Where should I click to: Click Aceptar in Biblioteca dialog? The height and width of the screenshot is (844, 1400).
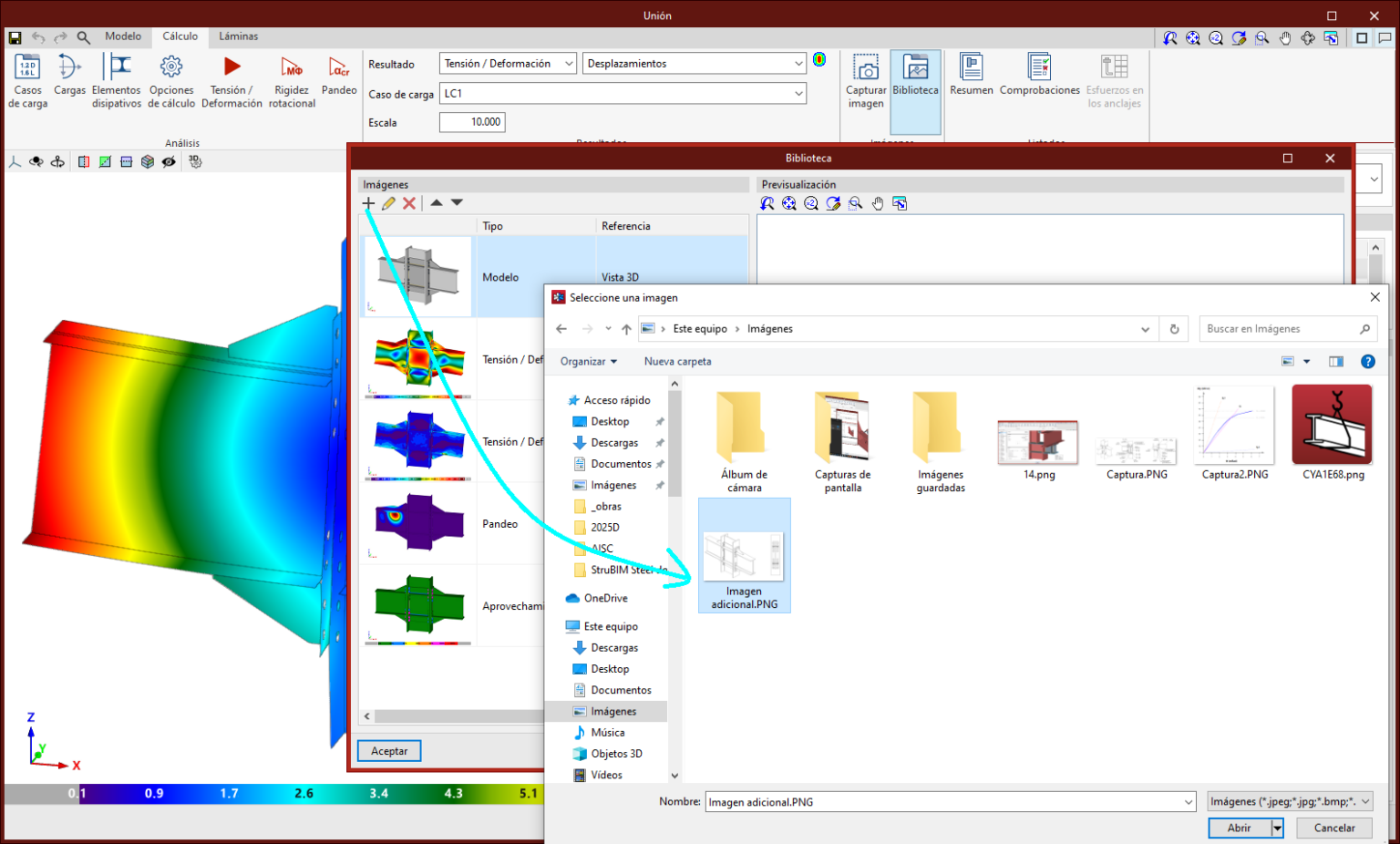[389, 751]
